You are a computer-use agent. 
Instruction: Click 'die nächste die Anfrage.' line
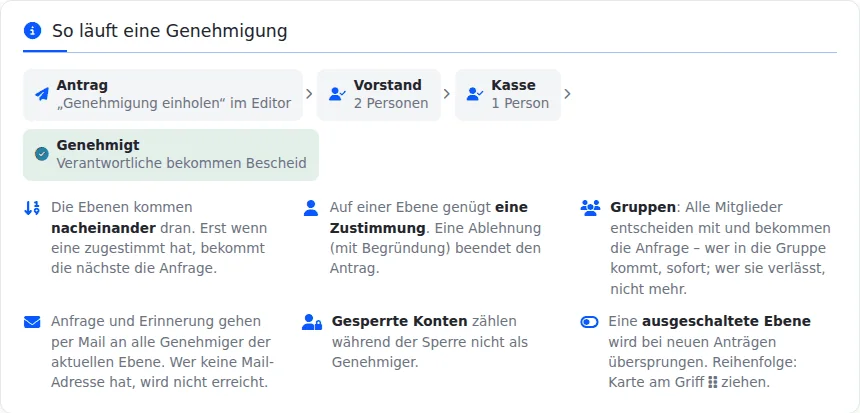134,269
